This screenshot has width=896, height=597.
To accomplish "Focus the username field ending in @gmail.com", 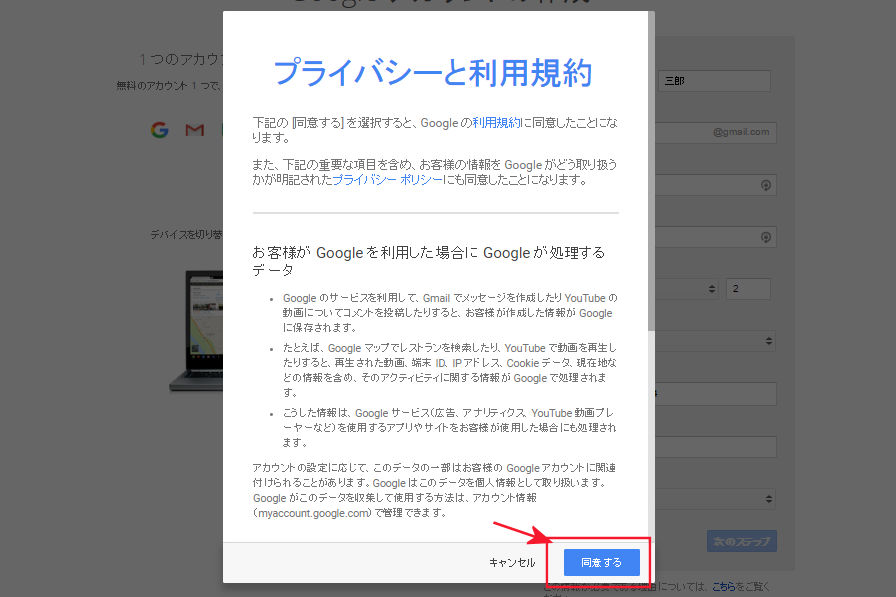I will (x=715, y=133).
